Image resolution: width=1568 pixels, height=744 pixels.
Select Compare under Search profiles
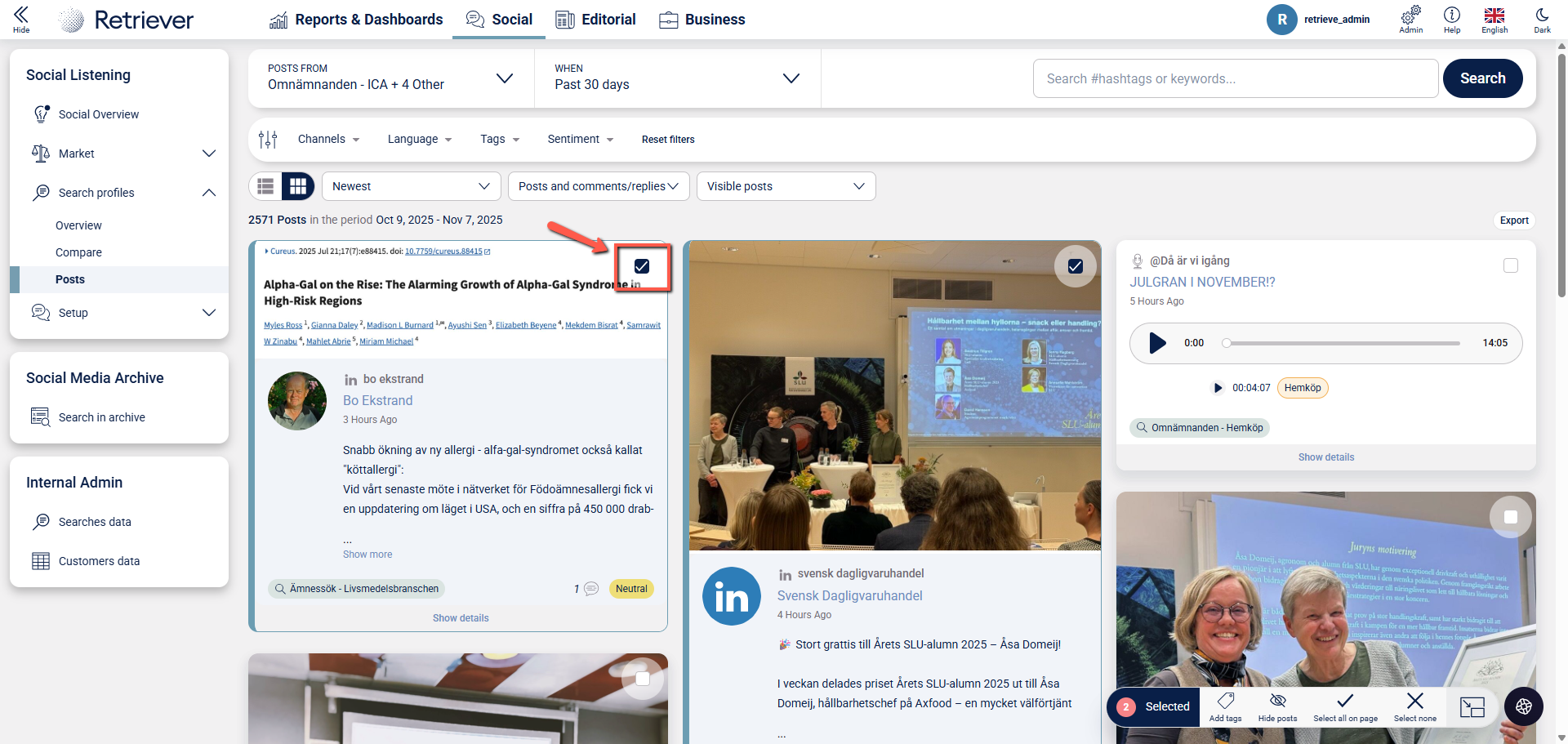coord(78,252)
